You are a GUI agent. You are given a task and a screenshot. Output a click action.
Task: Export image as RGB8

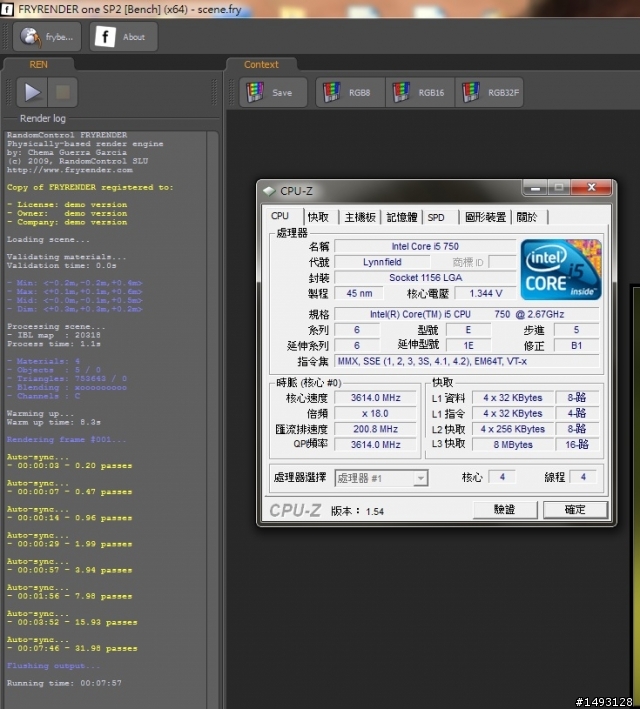pos(350,92)
